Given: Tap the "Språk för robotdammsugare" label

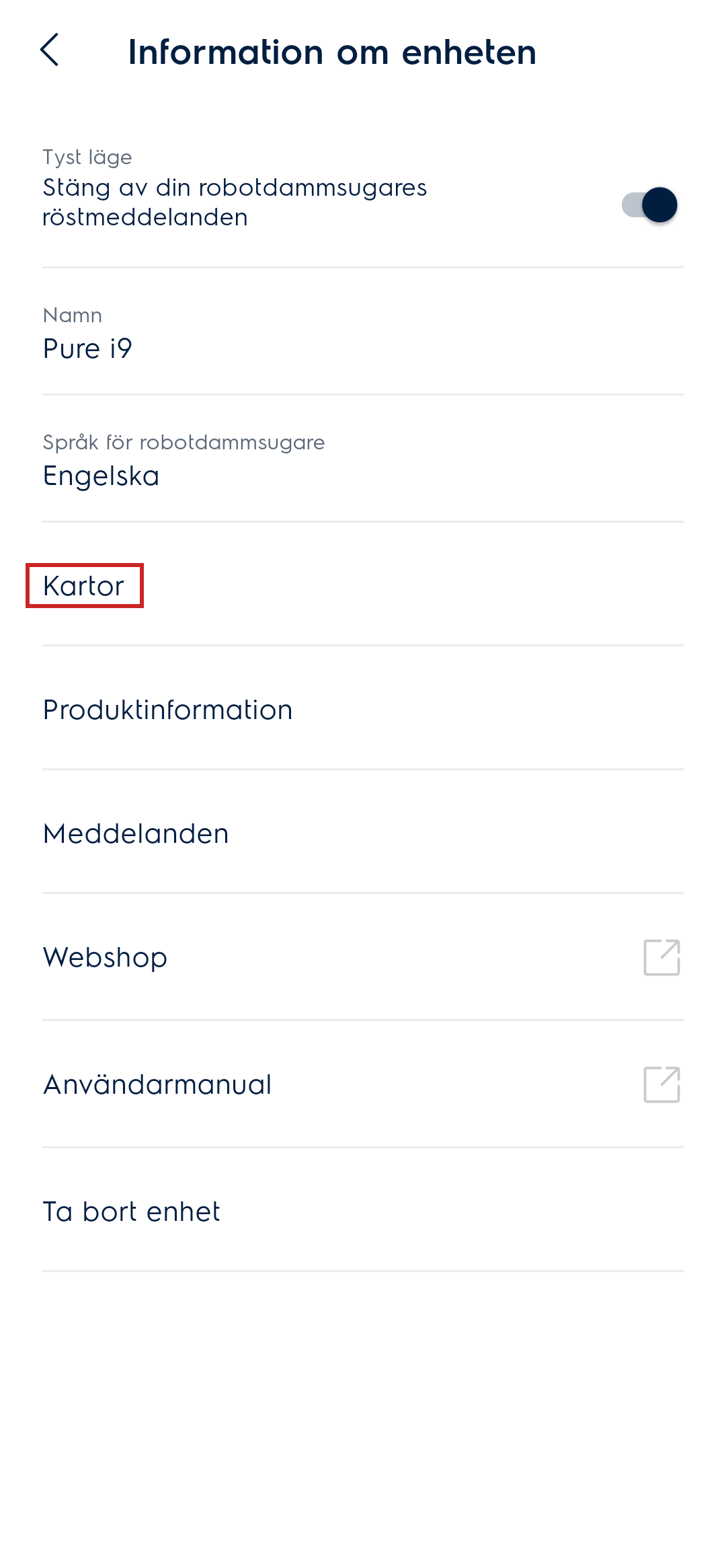Looking at the screenshot, I should point(184,443).
